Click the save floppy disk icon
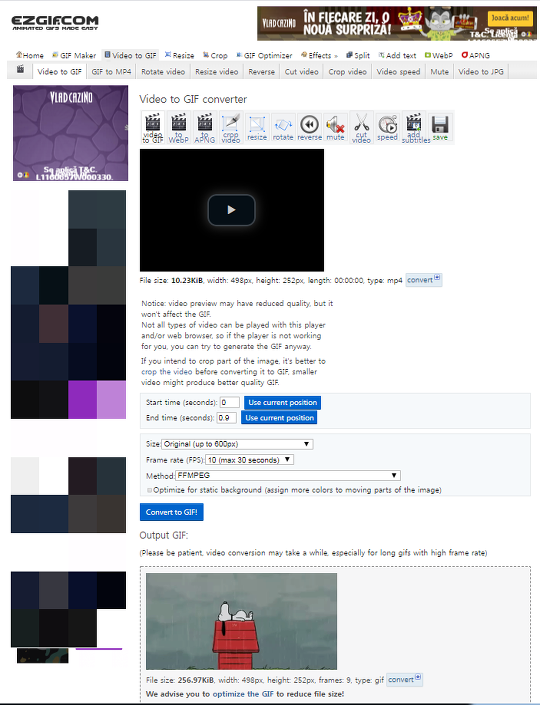Viewport: 540px width, 705px height. click(440, 127)
